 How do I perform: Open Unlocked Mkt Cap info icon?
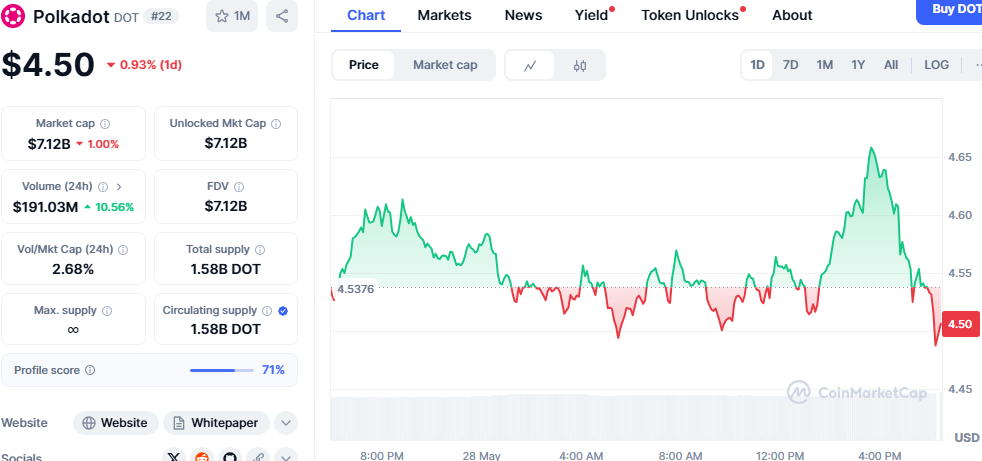[x=276, y=123]
